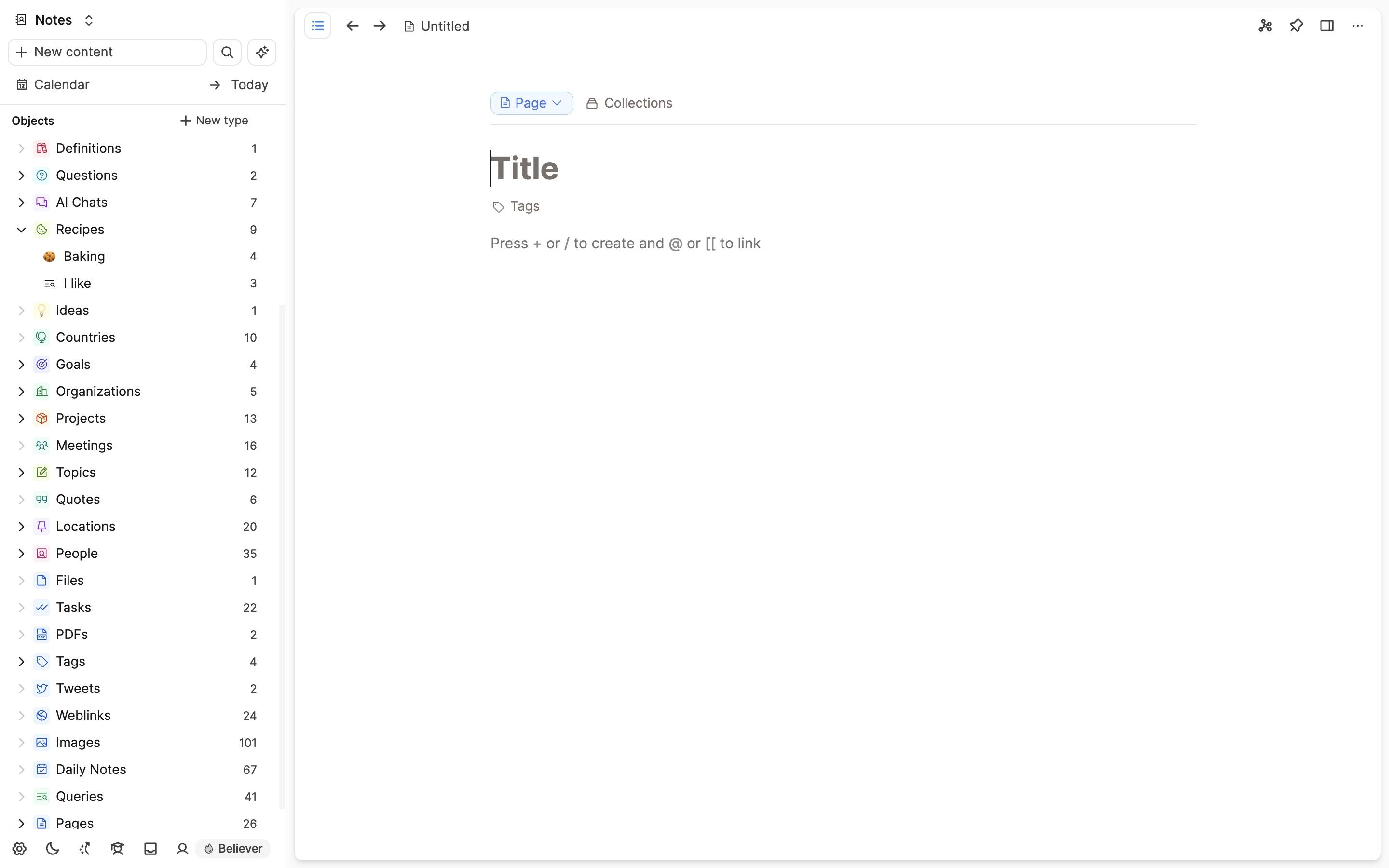Toggle the table of contents icon
Viewport: 1389px width, 868px height.
(318, 25)
